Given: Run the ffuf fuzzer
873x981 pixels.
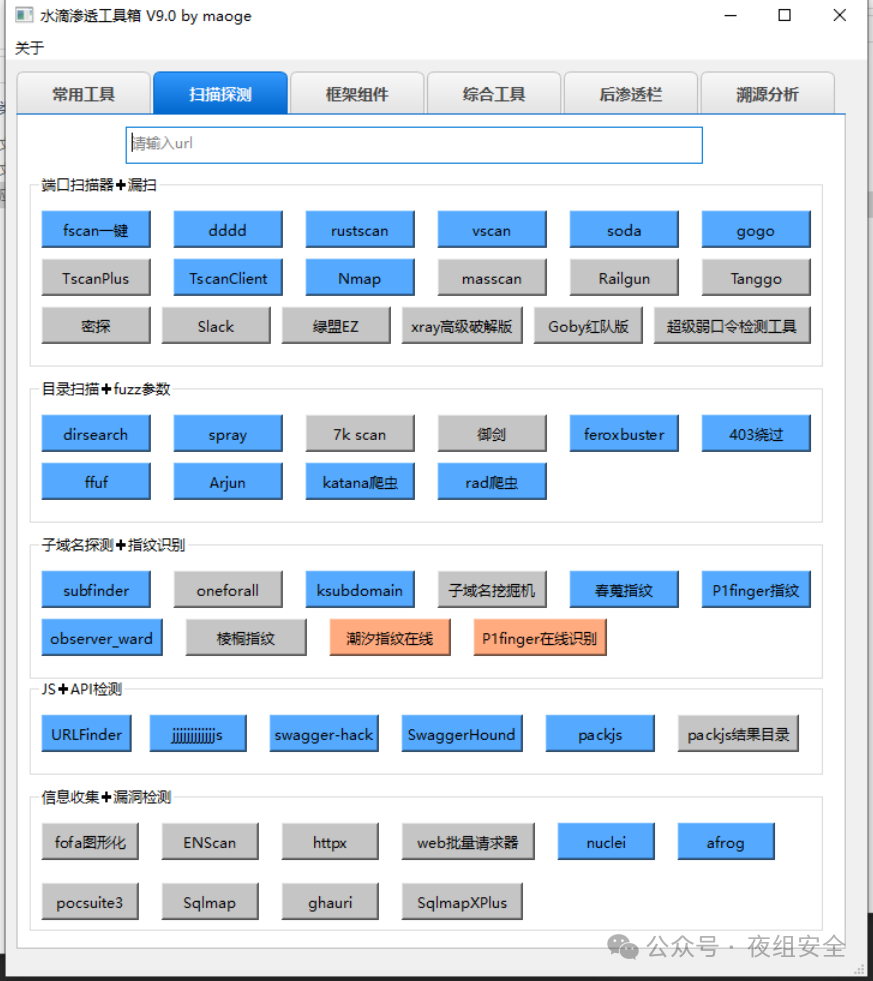Looking at the screenshot, I should [x=96, y=482].
